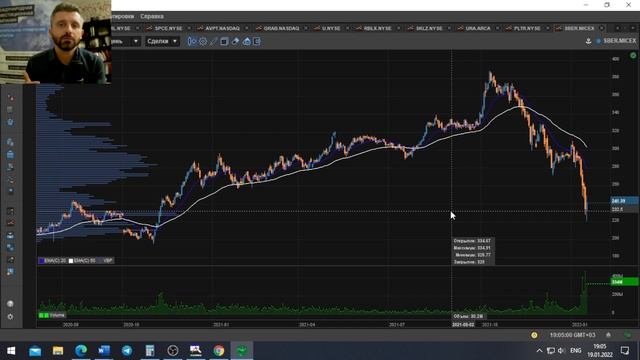The width and height of the screenshot is (640, 360).
Task: Toggle the VBP indicator label
Action: (x=107, y=260)
